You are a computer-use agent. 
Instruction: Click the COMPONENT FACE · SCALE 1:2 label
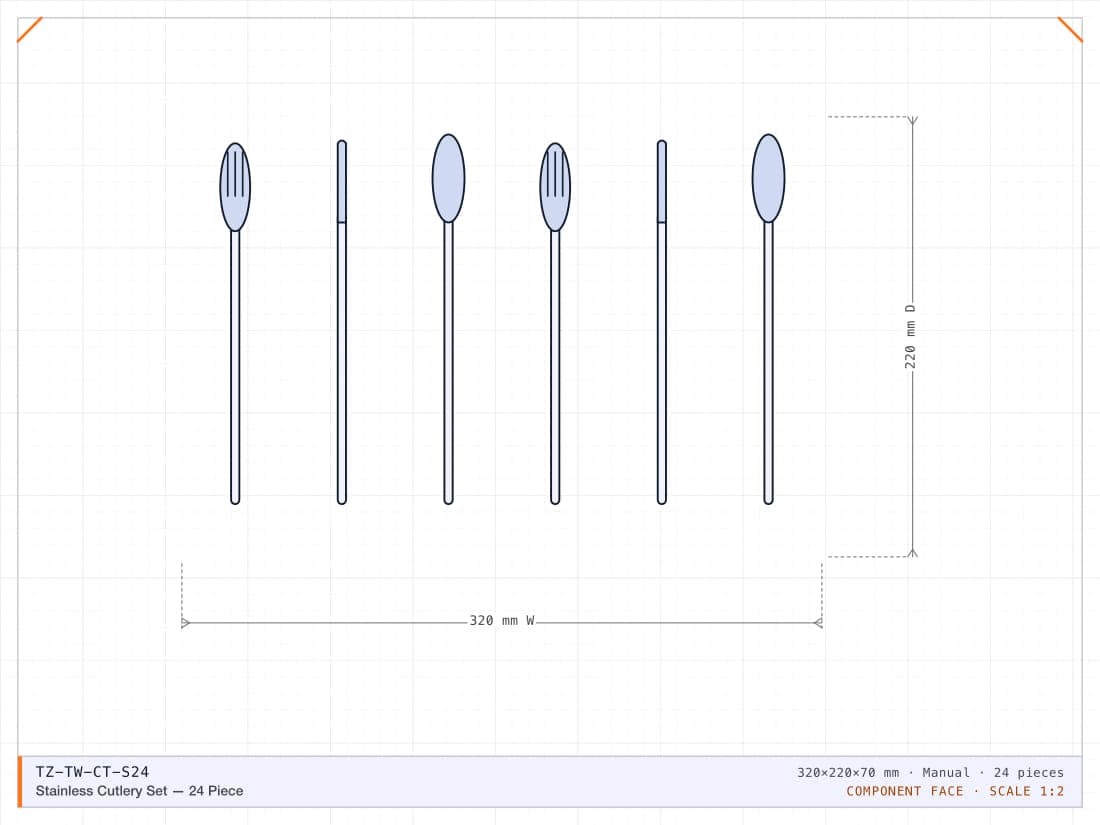[x=955, y=791]
